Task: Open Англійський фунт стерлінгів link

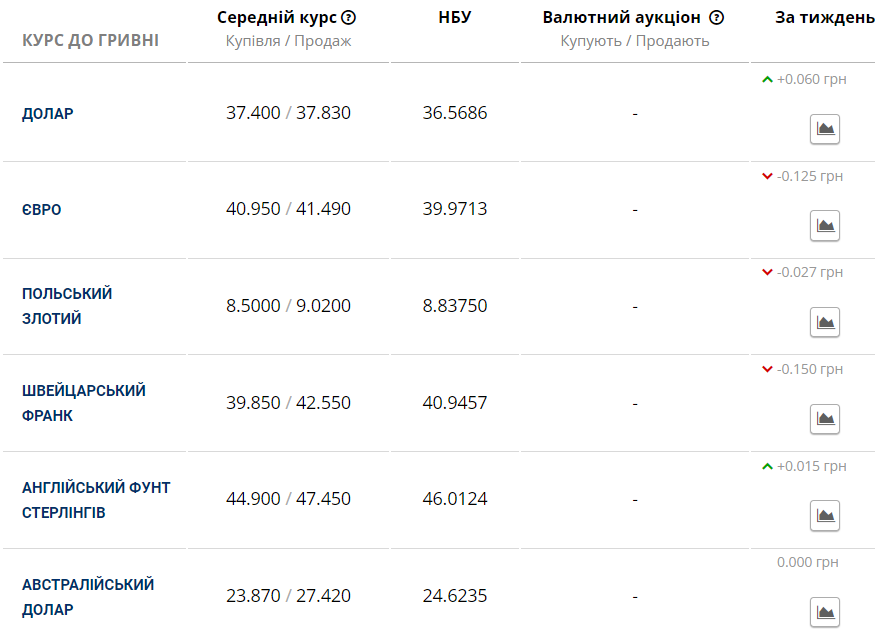Action: click(x=96, y=500)
